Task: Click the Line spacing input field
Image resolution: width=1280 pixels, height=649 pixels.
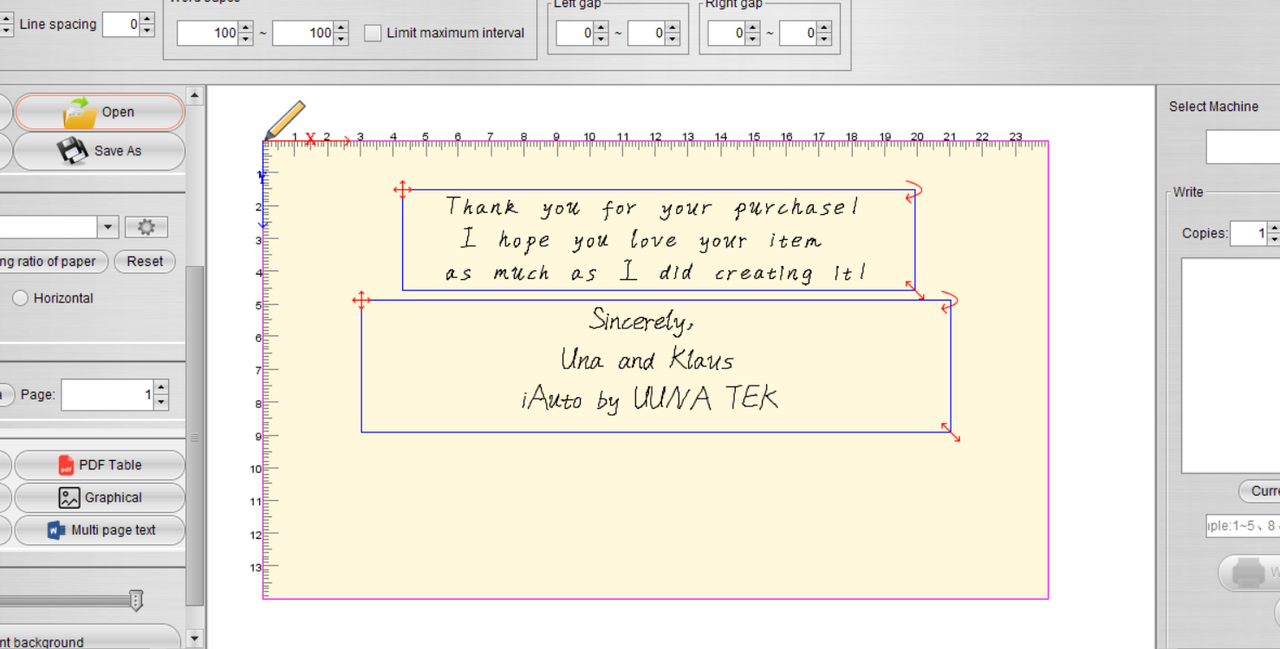Action: [122, 25]
